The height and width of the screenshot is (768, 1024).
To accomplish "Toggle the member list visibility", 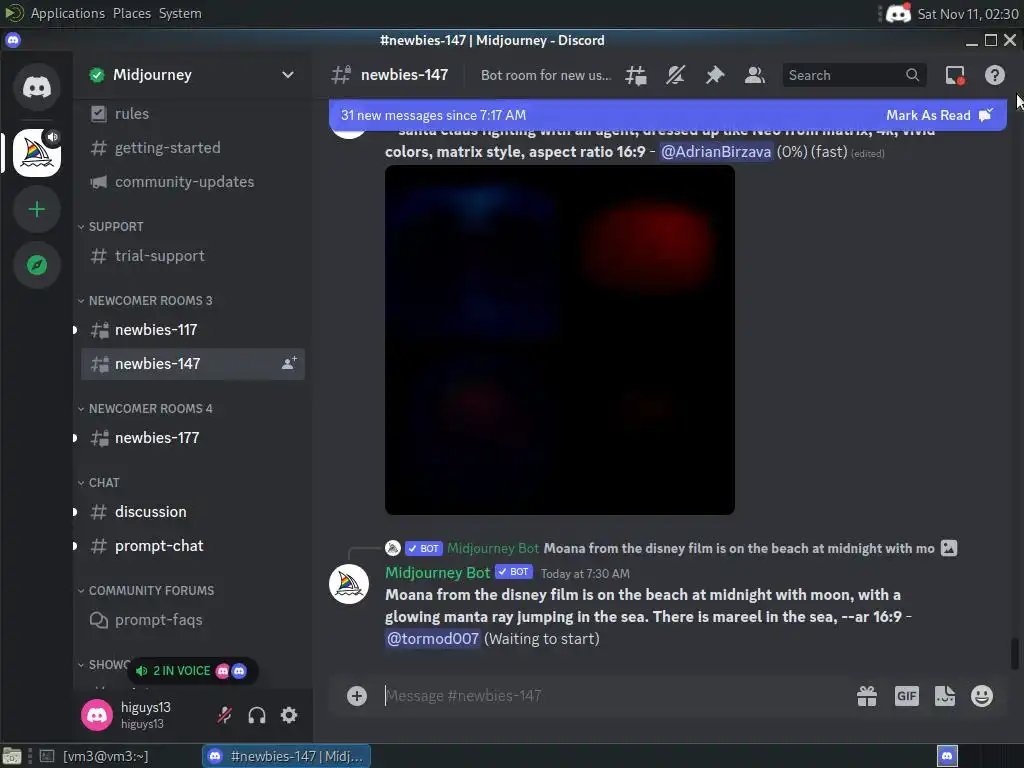I will point(754,75).
